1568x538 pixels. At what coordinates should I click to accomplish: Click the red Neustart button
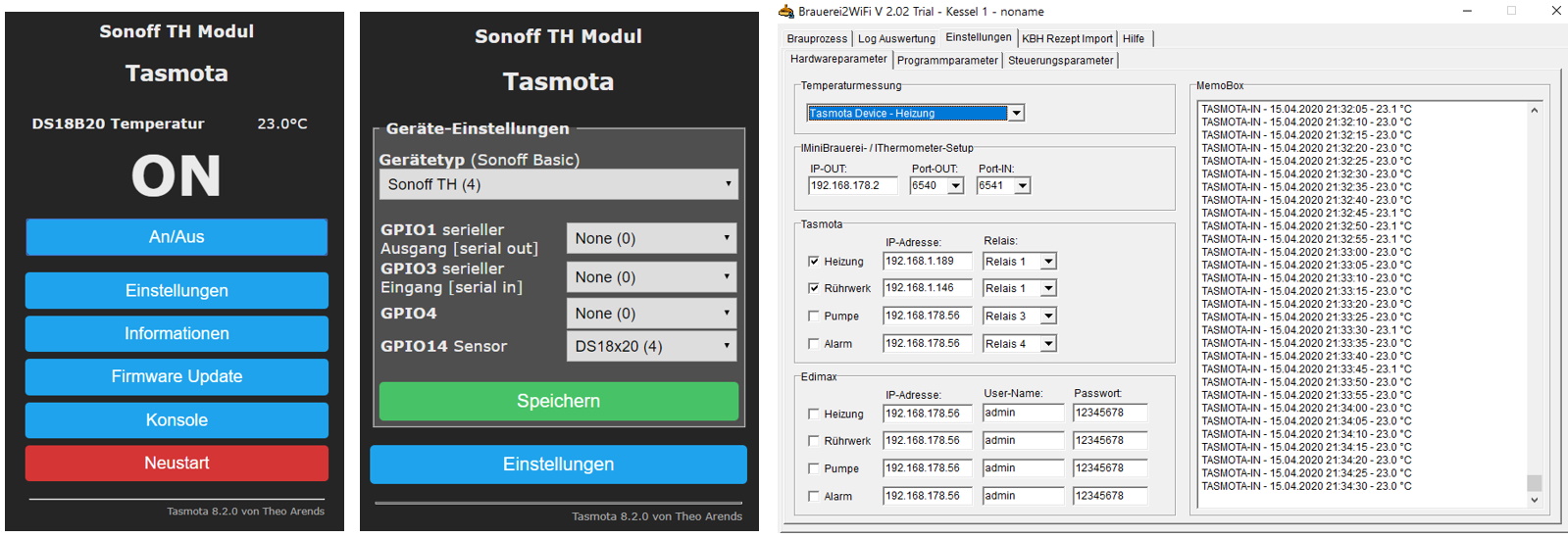click(177, 463)
